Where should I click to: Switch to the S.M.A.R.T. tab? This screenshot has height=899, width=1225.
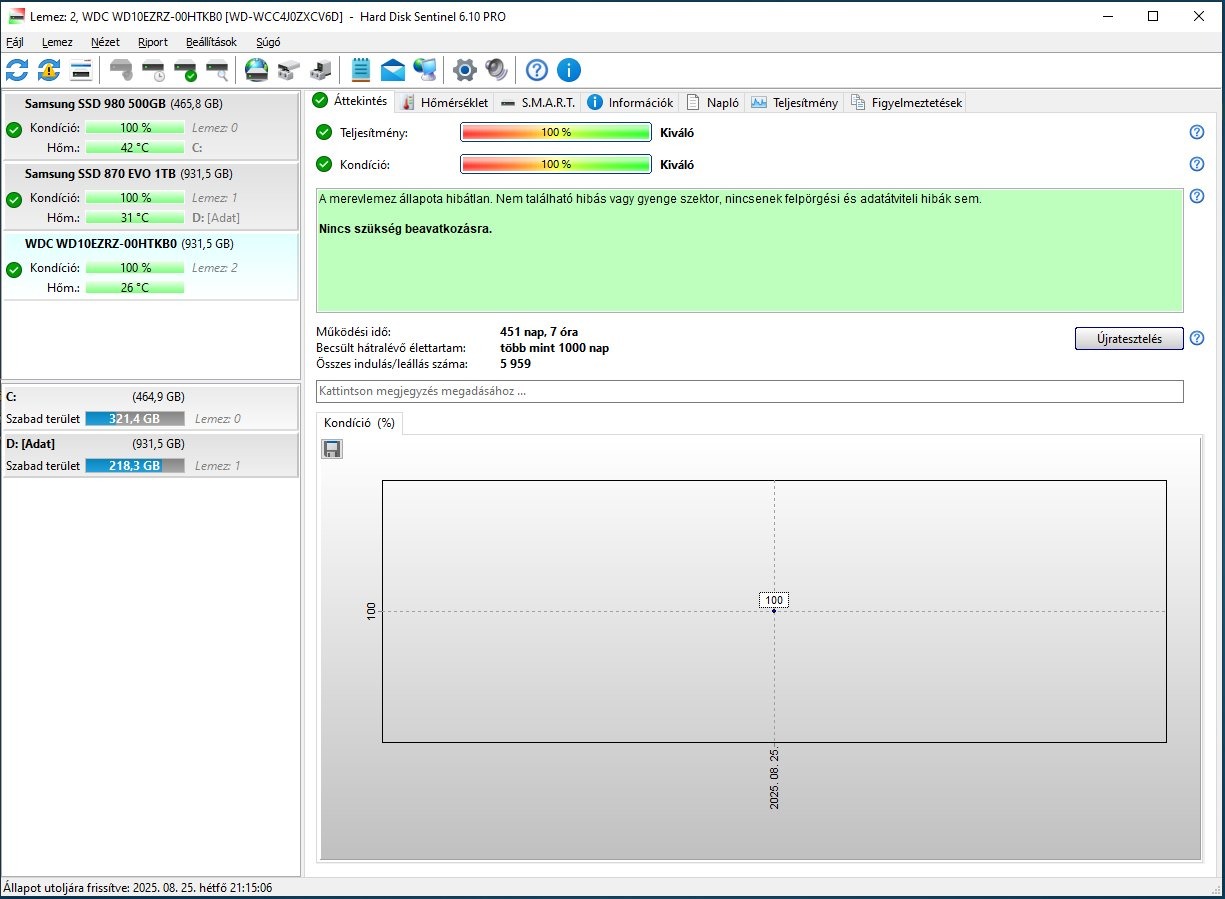(538, 102)
